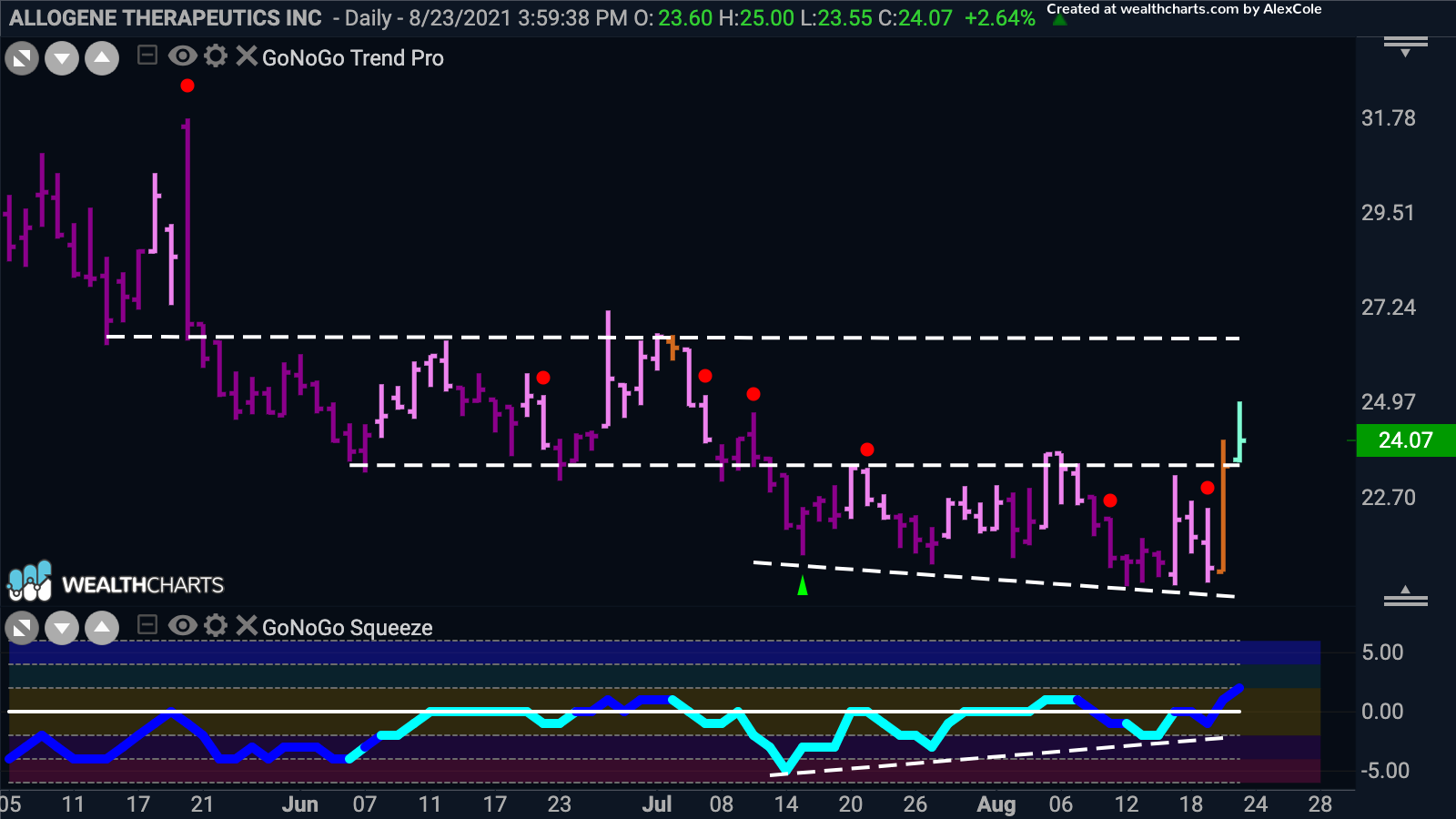This screenshot has width=1456, height=819.
Task: Click the 5.00 squeeze axis label
Action: tap(1382, 652)
